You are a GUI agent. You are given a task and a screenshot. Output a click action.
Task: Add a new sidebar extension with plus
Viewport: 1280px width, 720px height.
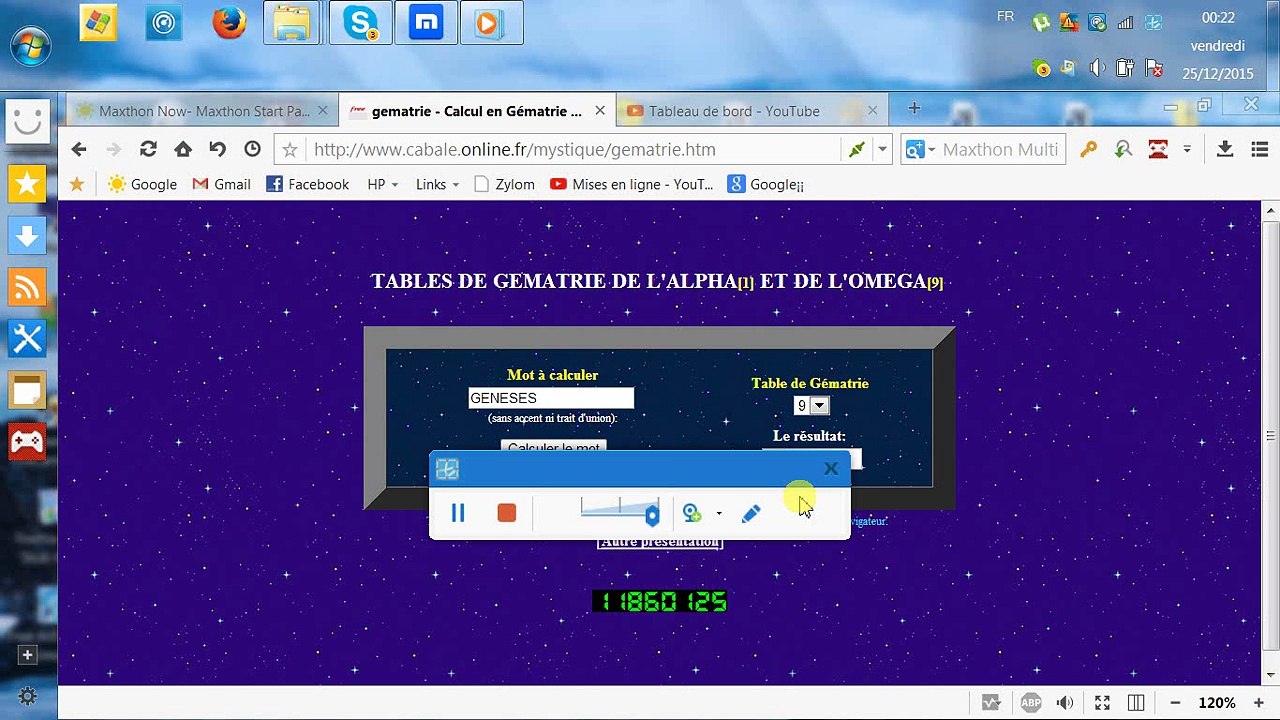pyautogui.click(x=27, y=655)
